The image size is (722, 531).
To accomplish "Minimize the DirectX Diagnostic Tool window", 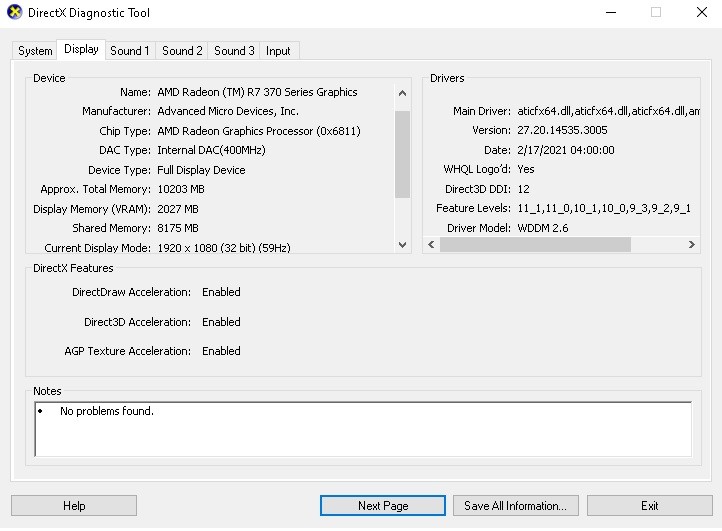I will [611, 12].
